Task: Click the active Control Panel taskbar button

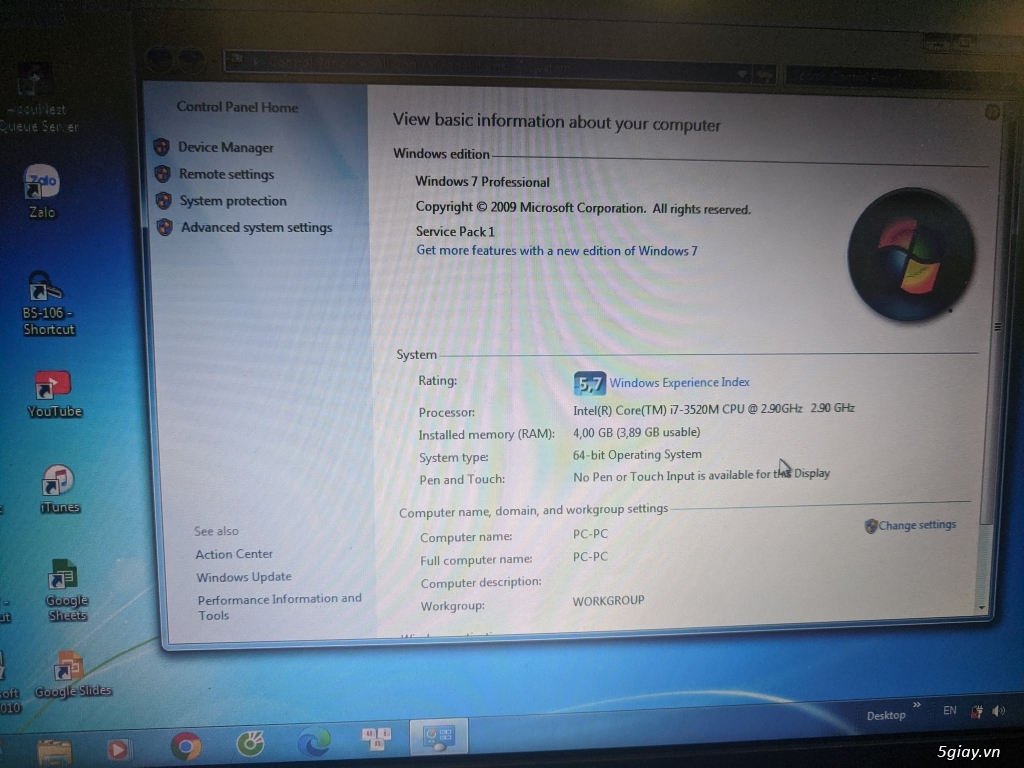Action: [x=438, y=735]
